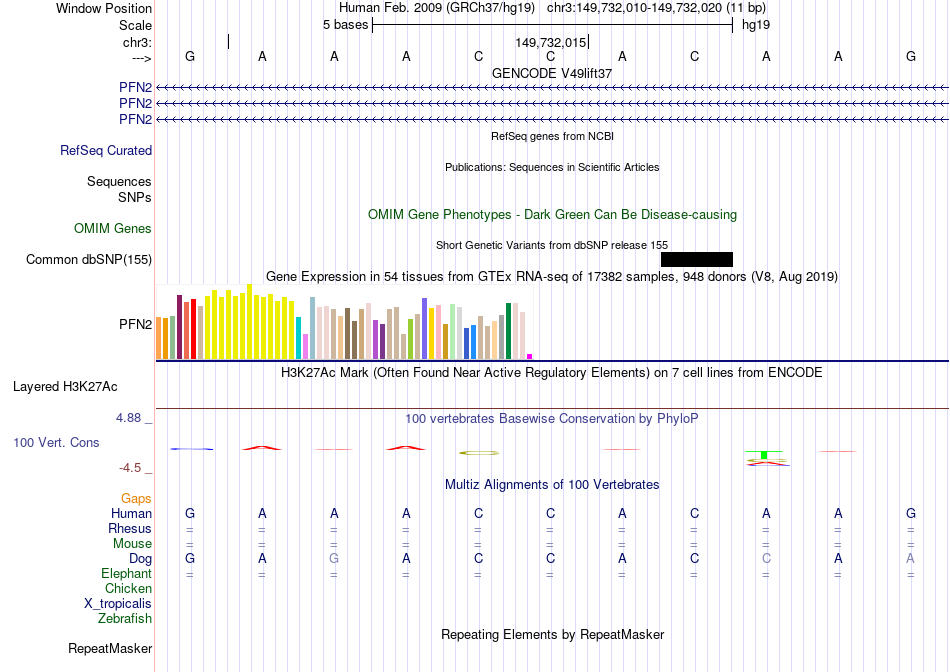Click the dark green bar in GTEx chart

point(509,331)
